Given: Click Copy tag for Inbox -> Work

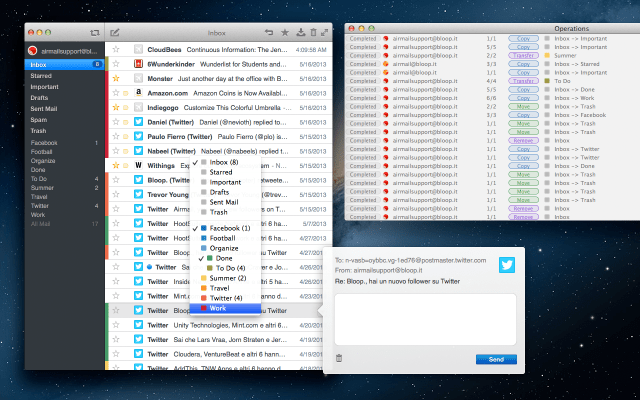Looking at the screenshot, I should [x=523, y=98].
